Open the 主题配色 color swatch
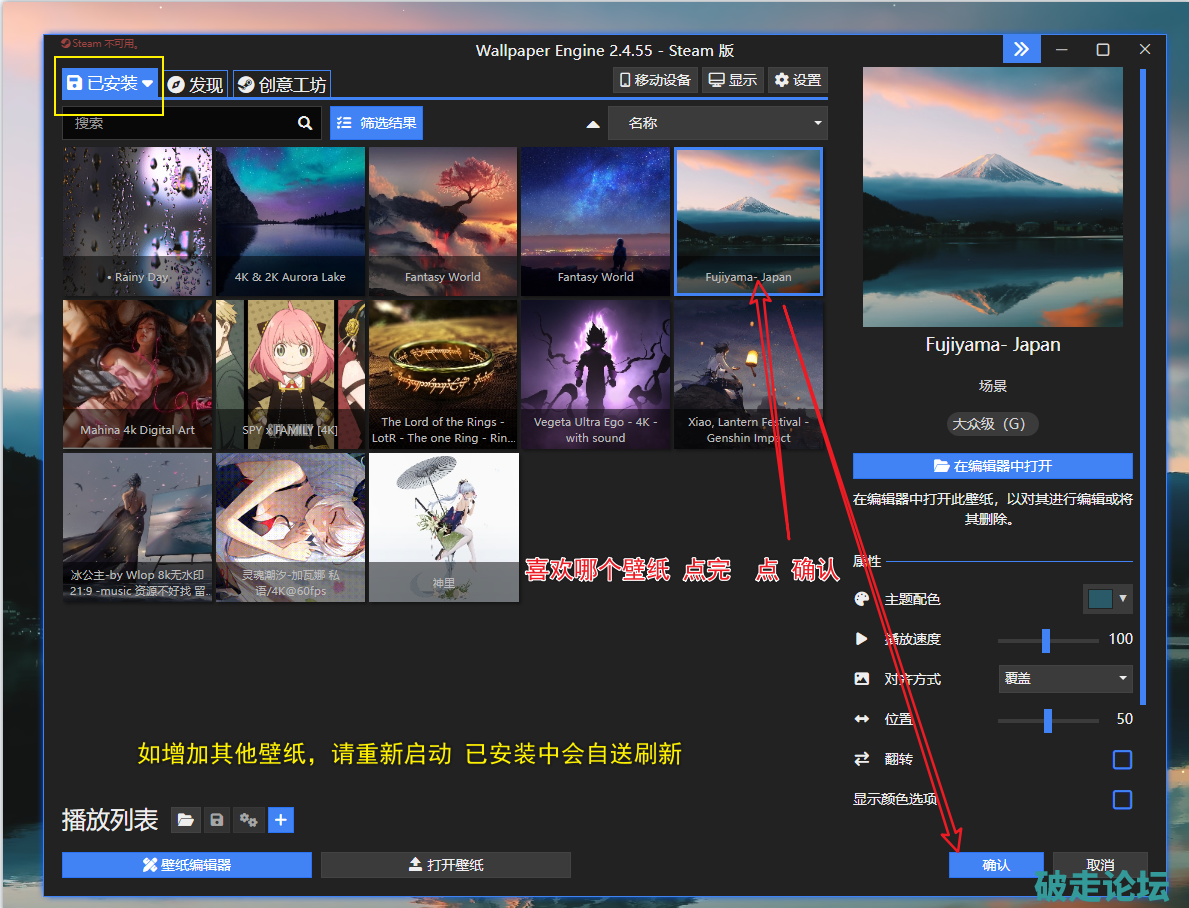This screenshot has height=908, width=1189. coord(1107,599)
